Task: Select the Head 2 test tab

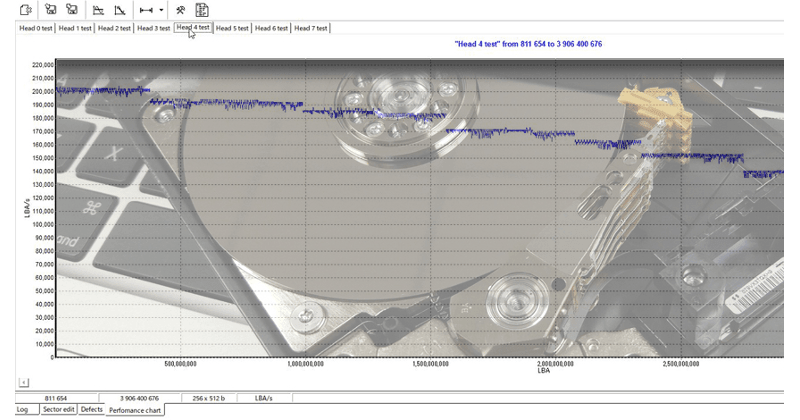Action: point(114,28)
